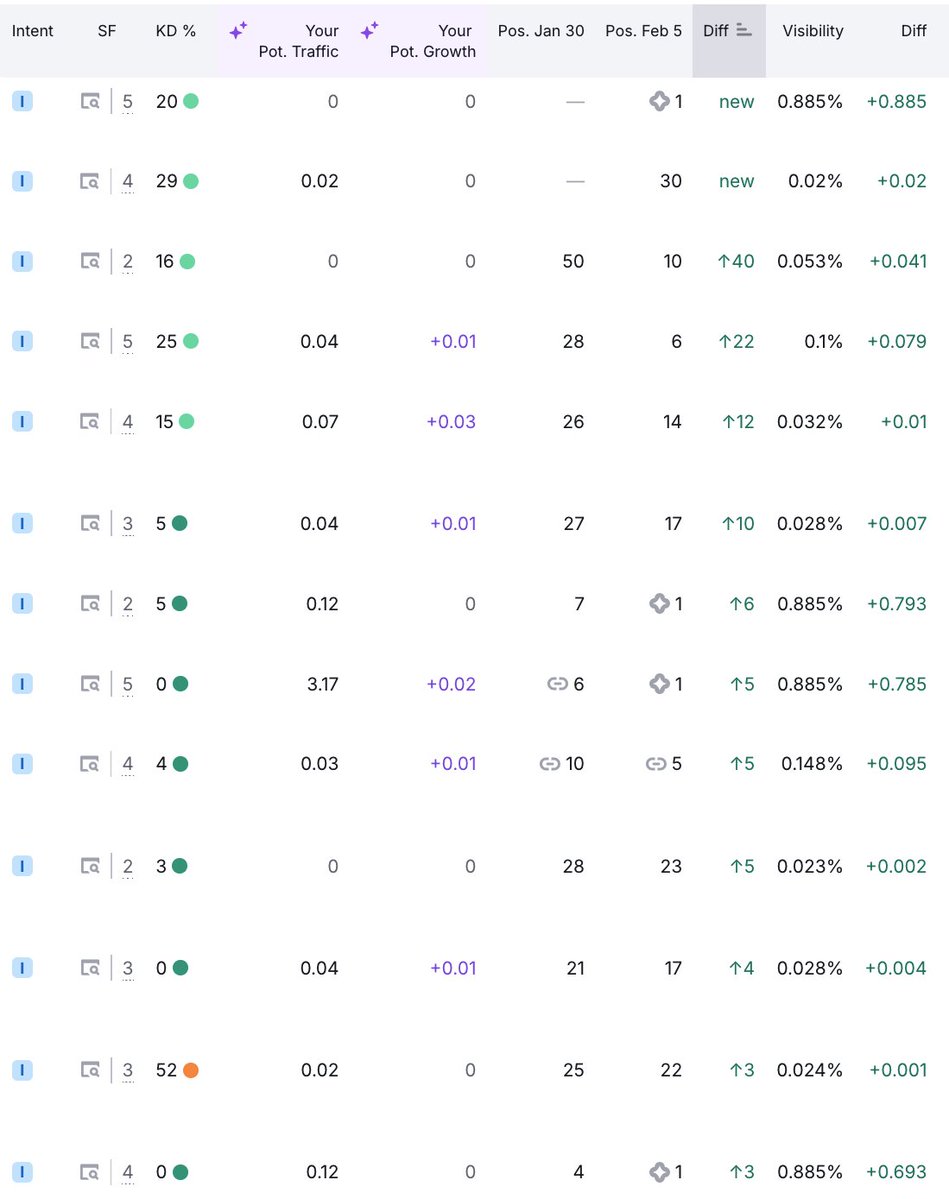Open SERP view icon in the +0.885 row

click(90, 101)
